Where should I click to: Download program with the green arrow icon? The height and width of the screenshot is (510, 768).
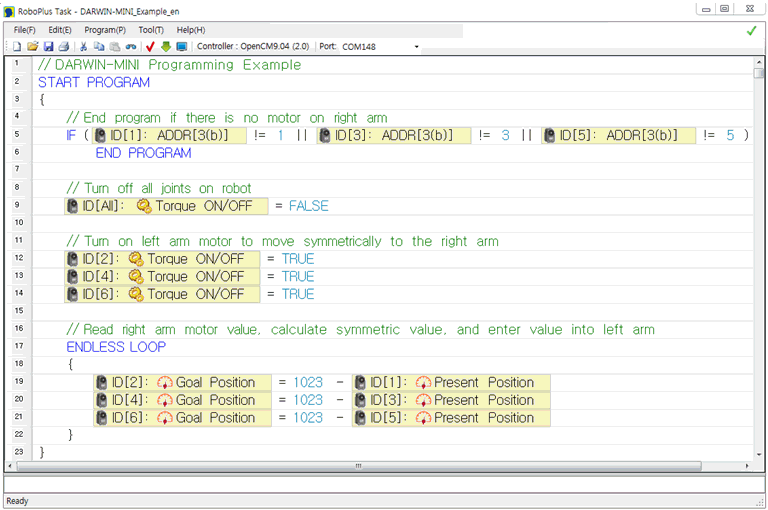166,47
